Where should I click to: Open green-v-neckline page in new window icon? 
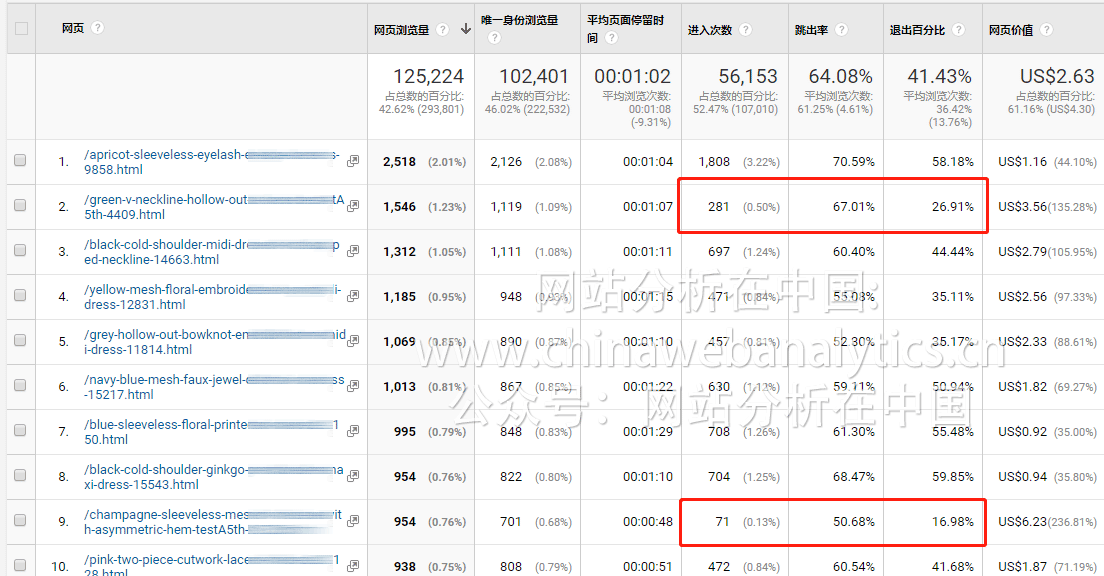pyautogui.click(x=353, y=207)
